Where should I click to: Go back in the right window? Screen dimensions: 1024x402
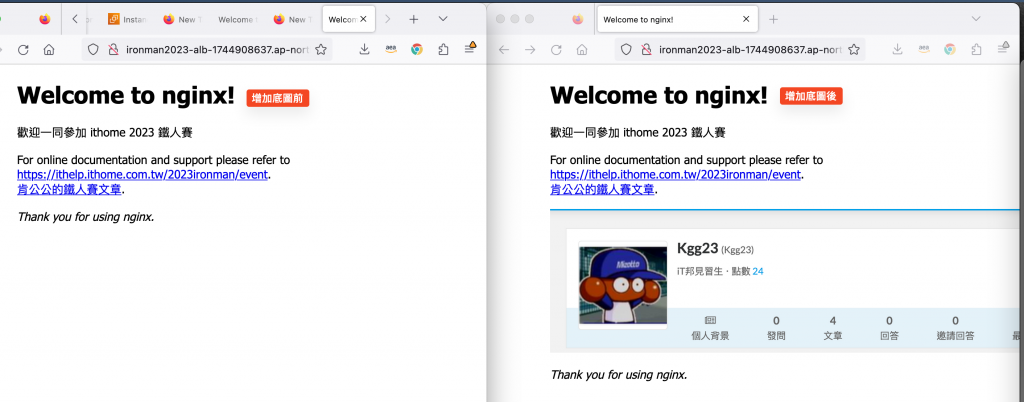pyautogui.click(x=504, y=50)
